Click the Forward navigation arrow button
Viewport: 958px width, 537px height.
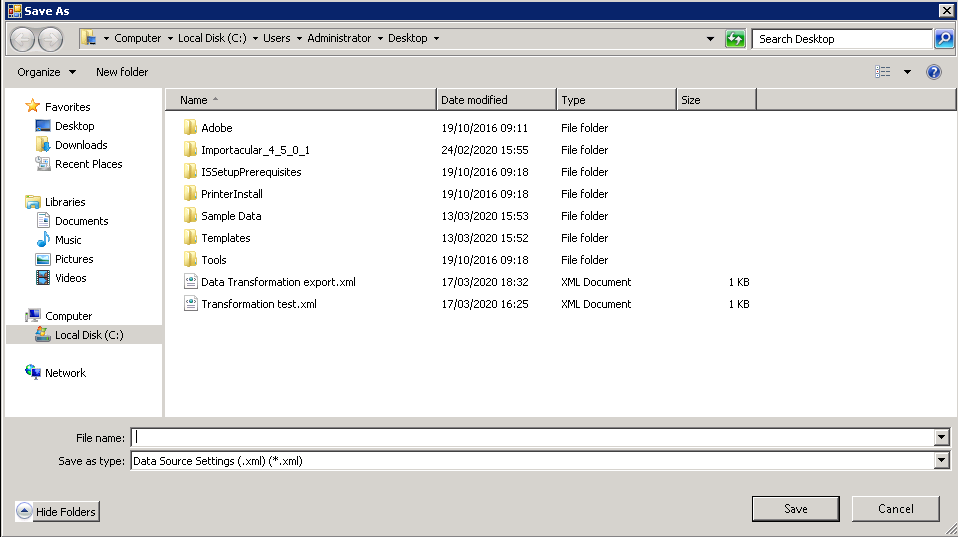coord(50,40)
